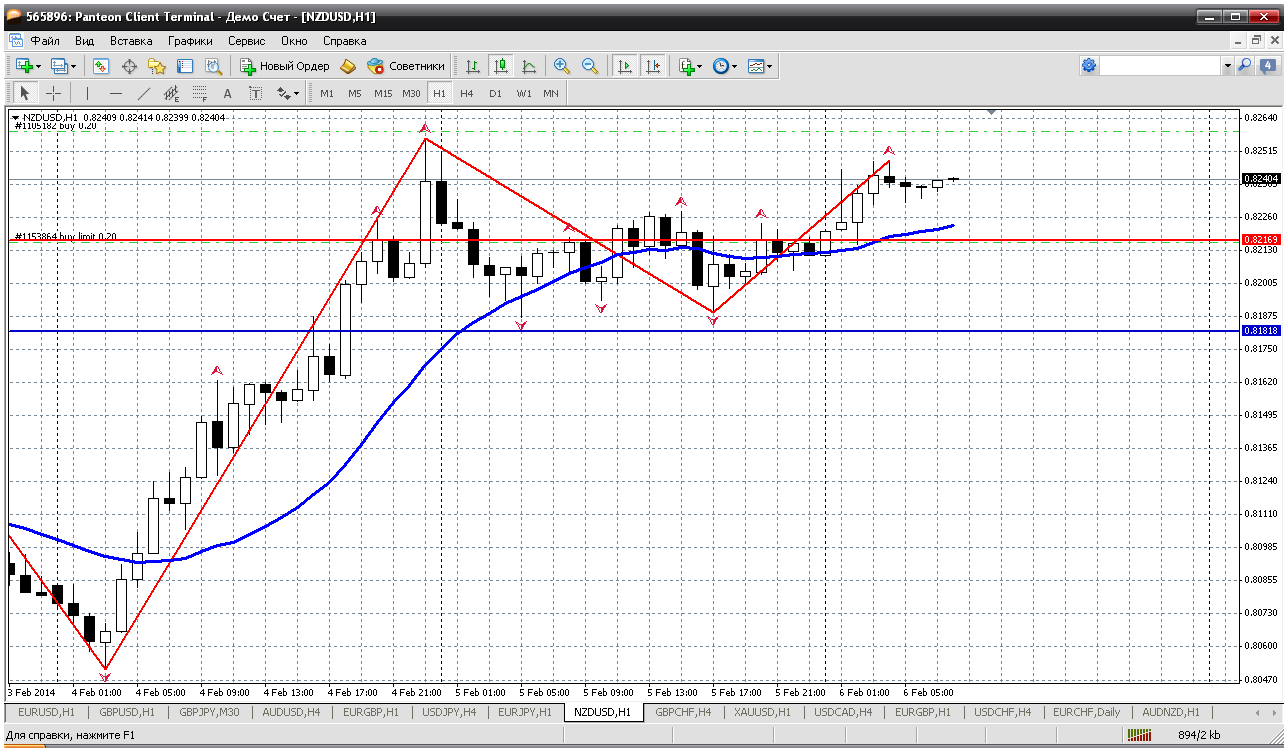Select the text 'A' drawing tool
Image resolution: width=1288 pixels, height=748 pixels.
point(227,93)
